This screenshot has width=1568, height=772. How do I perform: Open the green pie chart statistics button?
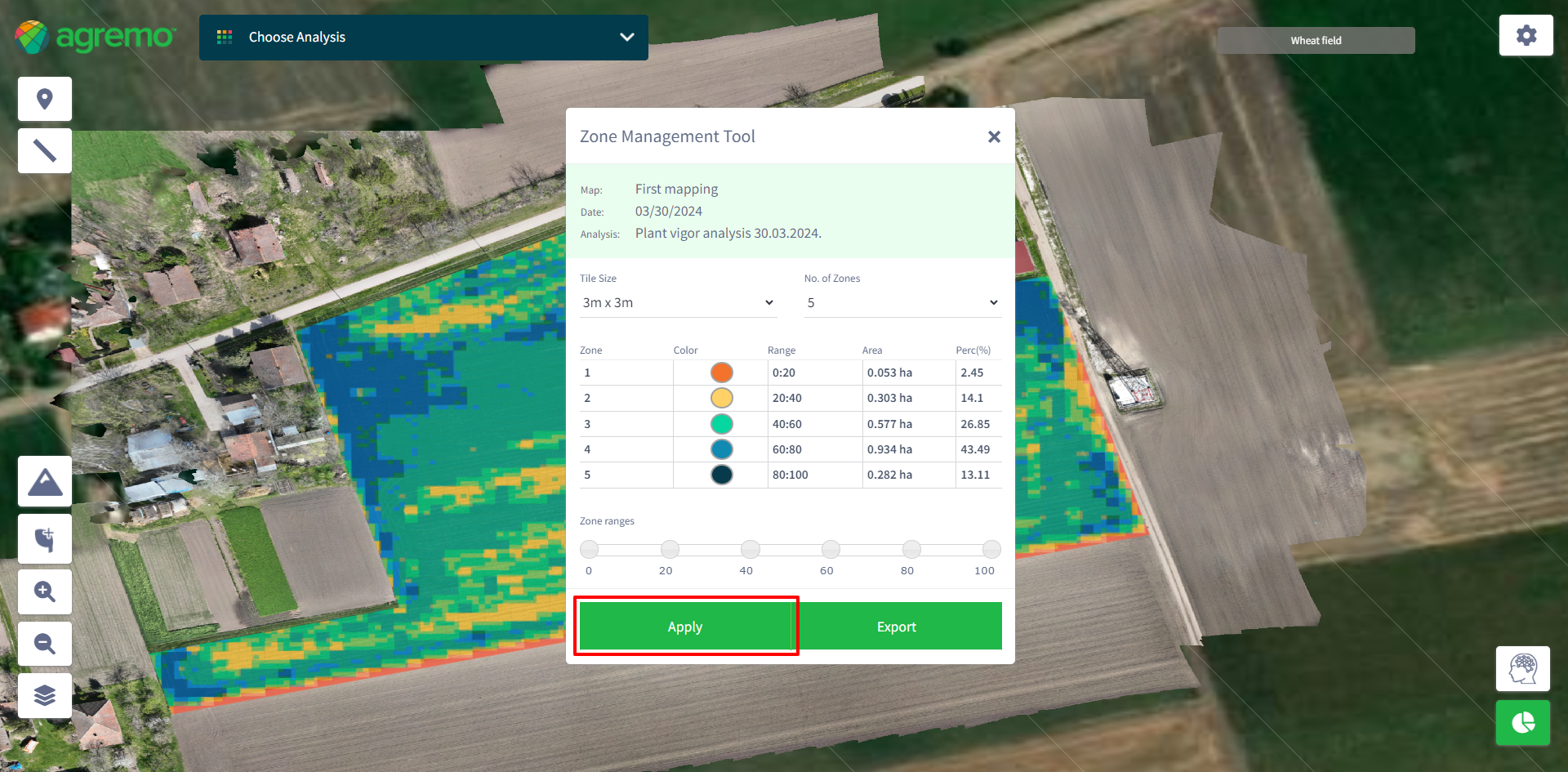pyautogui.click(x=1522, y=723)
